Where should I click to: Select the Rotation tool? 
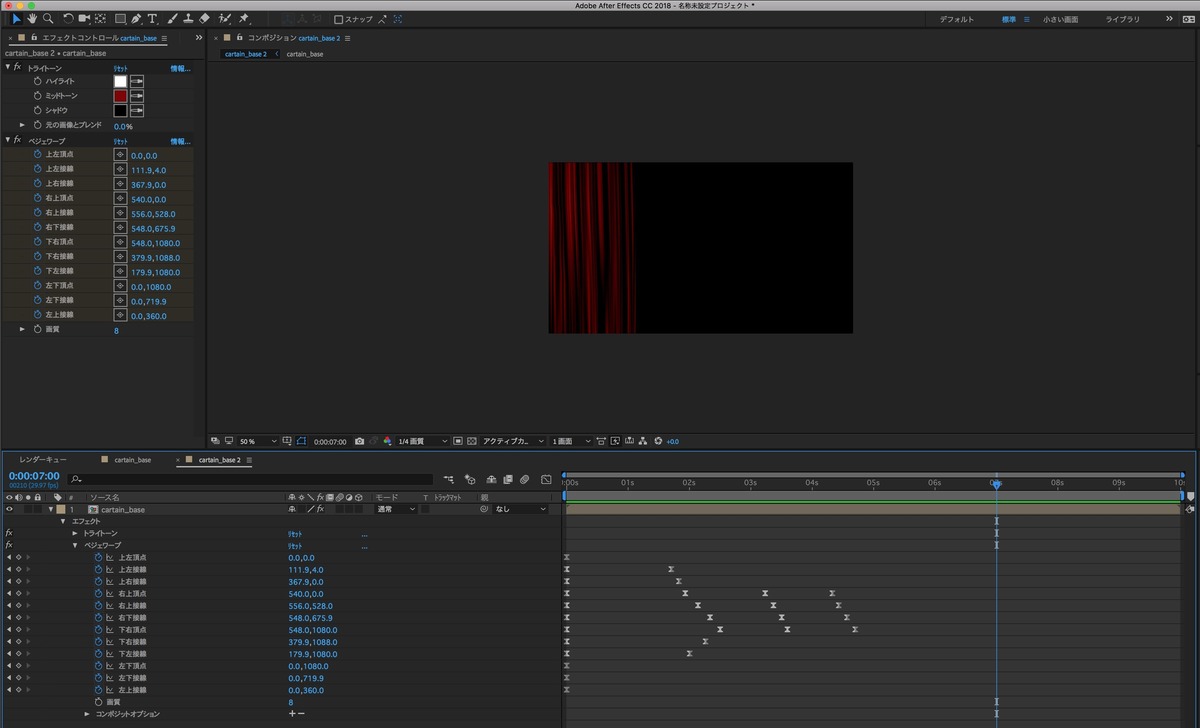68,19
